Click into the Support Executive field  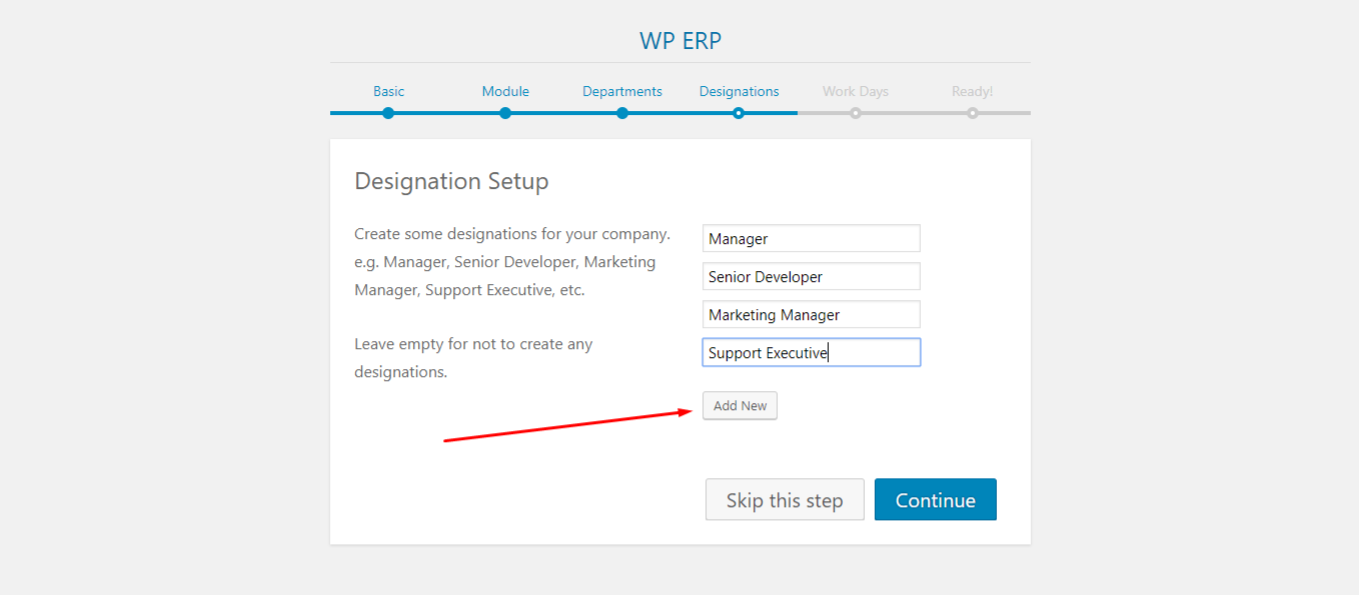[x=811, y=352]
